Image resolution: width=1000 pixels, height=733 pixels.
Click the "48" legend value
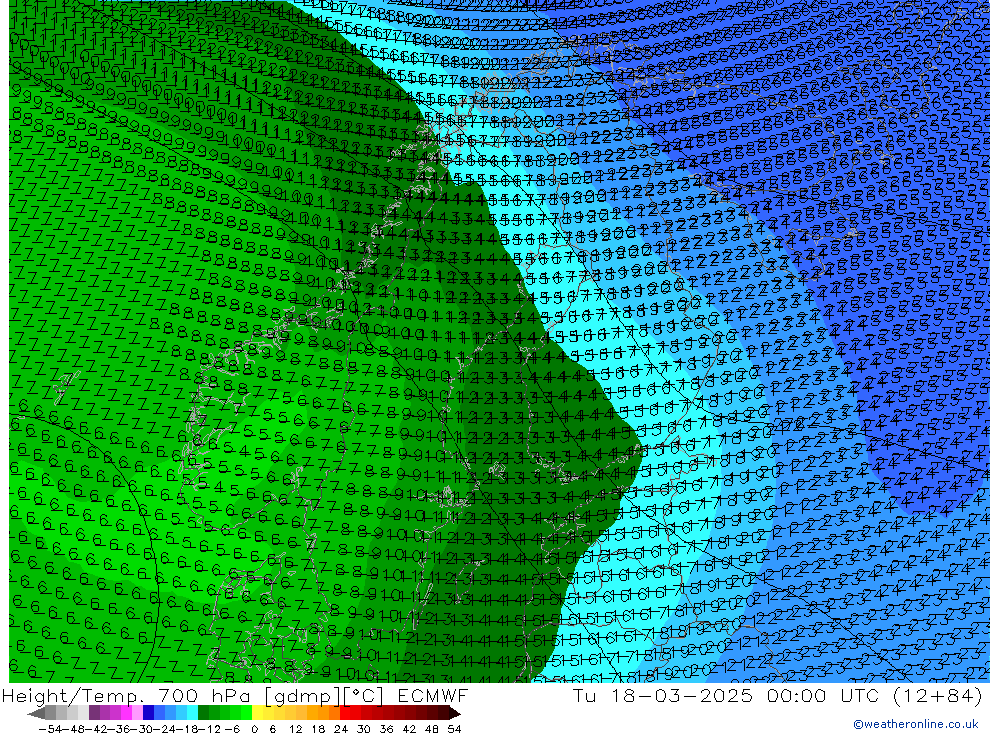[x=432, y=729]
